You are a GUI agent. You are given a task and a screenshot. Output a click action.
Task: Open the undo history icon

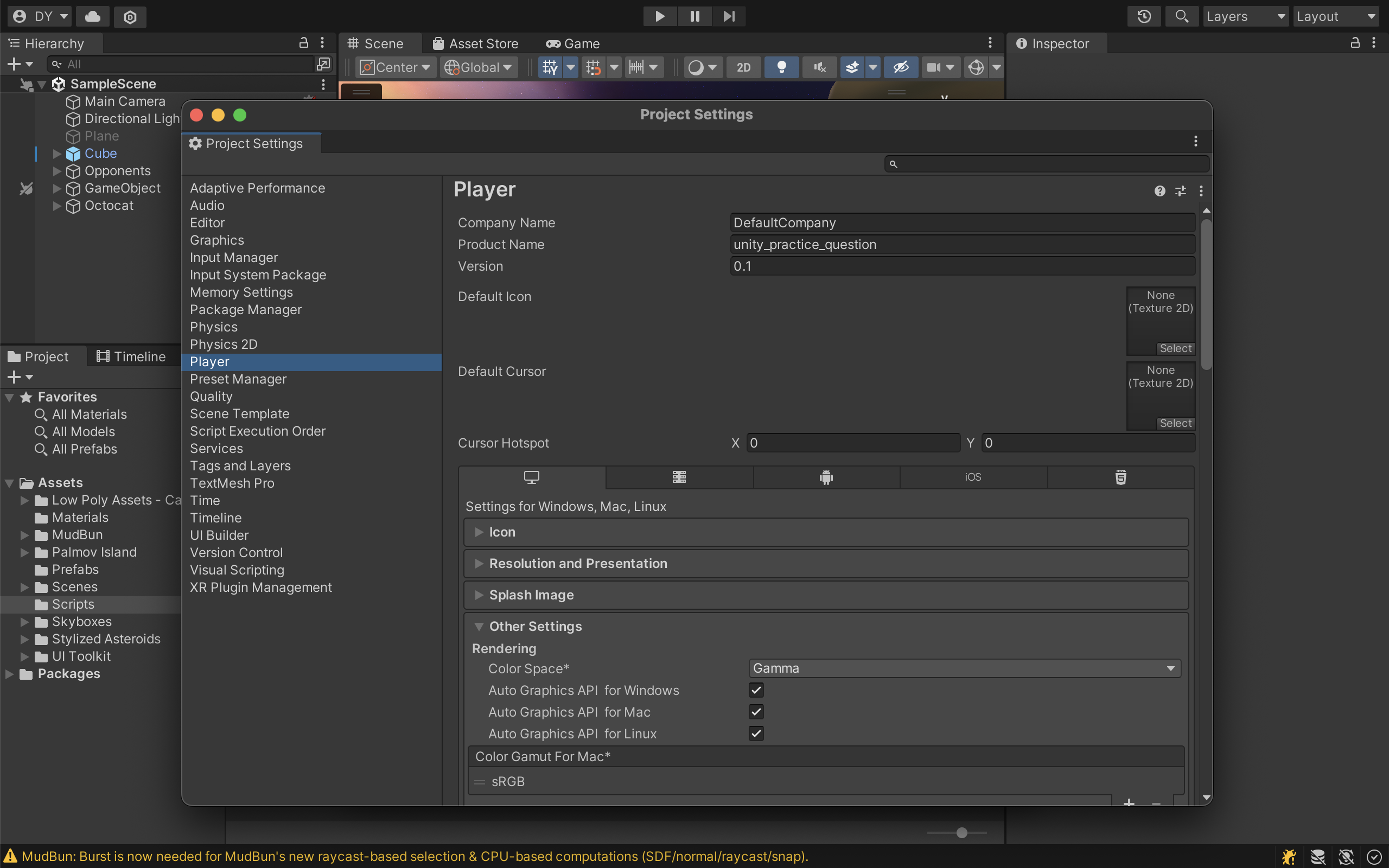click(1144, 17)
